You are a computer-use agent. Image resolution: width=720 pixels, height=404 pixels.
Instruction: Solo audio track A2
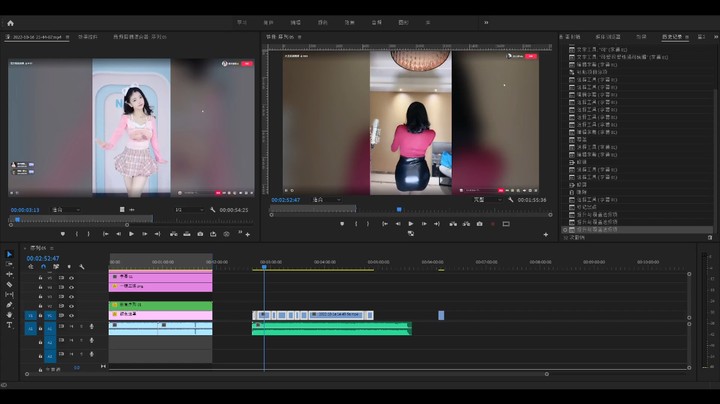click(81, 340)
